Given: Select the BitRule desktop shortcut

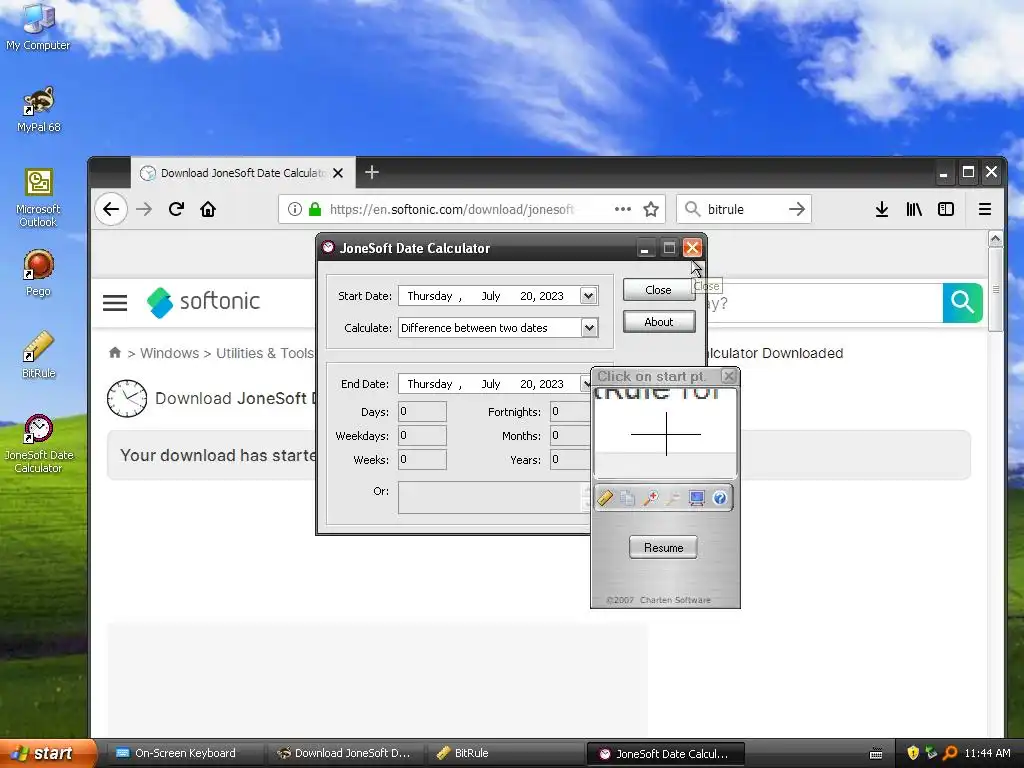Looking at the screenshot, I should coord(38,355).
